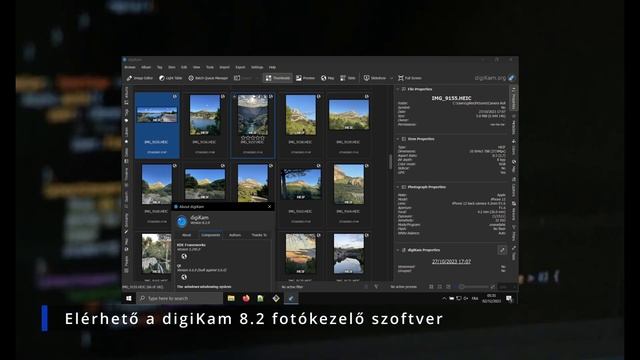The image size is (640, 360).
Task: Click the edit button in digiKam Properties
Action: (502, 250)
